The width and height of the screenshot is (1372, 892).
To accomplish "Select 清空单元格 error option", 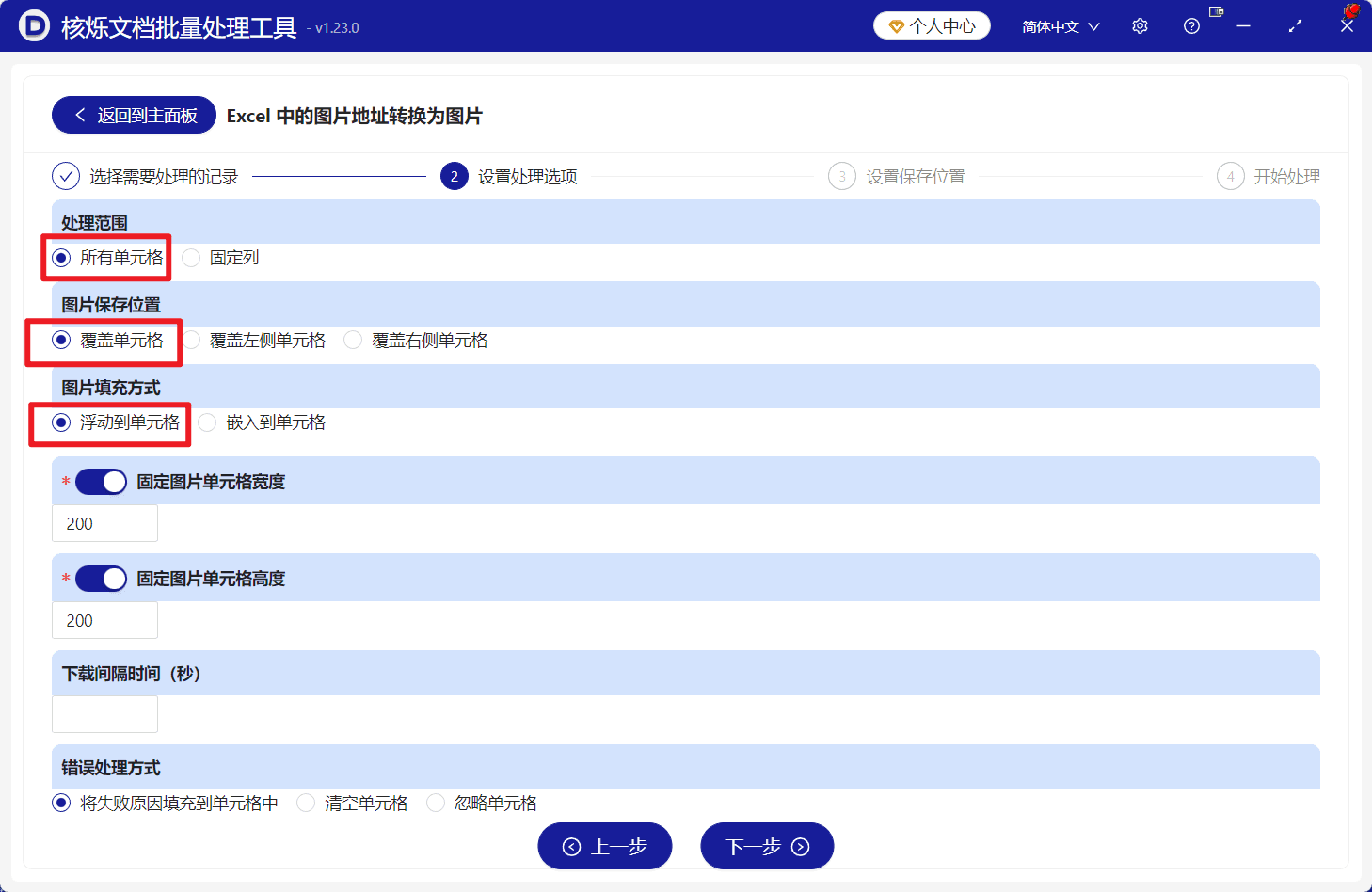I will (352, 803).
